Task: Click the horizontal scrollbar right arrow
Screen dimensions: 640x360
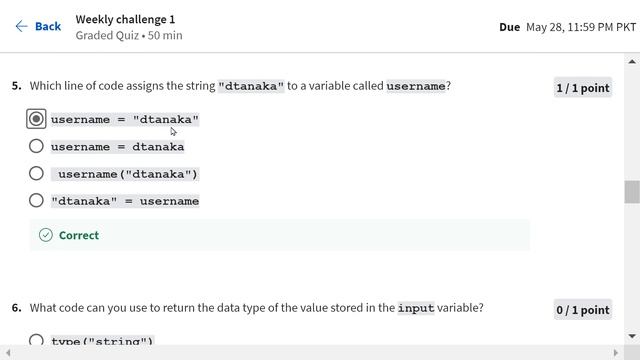Action: [616, 353]
